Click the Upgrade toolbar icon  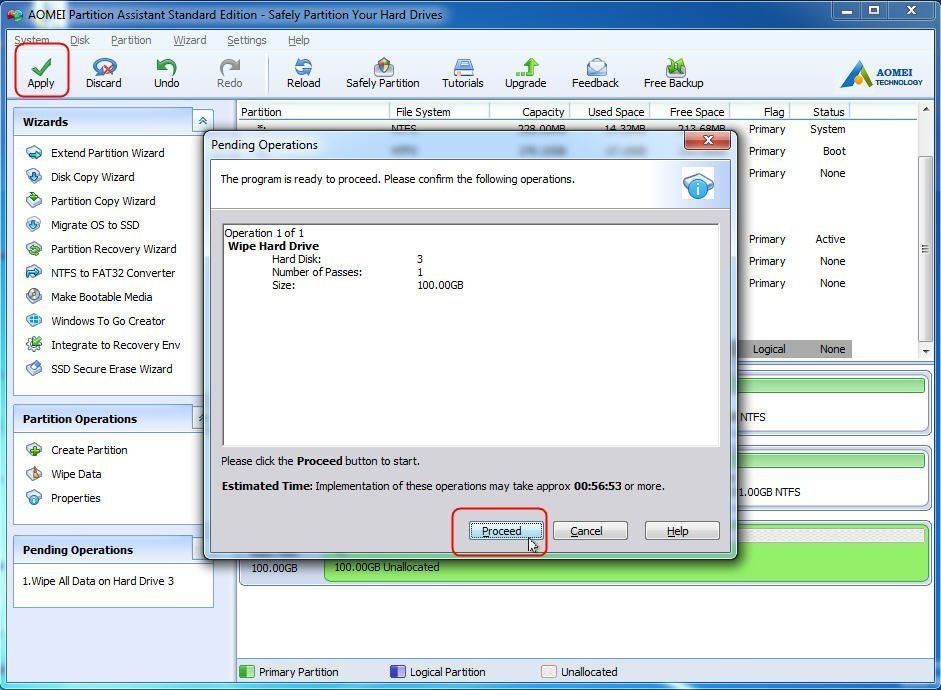point(525,73)
